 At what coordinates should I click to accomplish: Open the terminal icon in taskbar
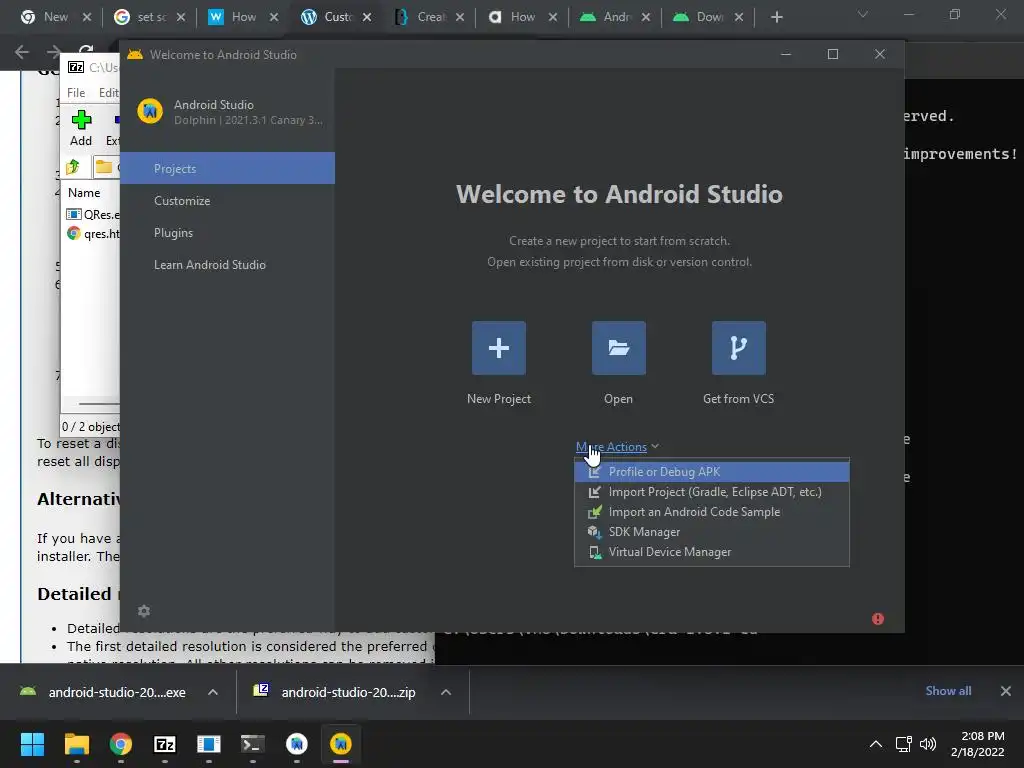point(253,744)
